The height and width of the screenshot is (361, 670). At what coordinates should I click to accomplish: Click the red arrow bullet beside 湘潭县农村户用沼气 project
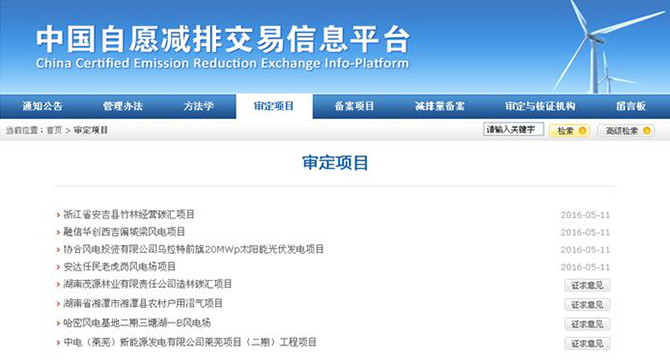click(x=58, y=304)
